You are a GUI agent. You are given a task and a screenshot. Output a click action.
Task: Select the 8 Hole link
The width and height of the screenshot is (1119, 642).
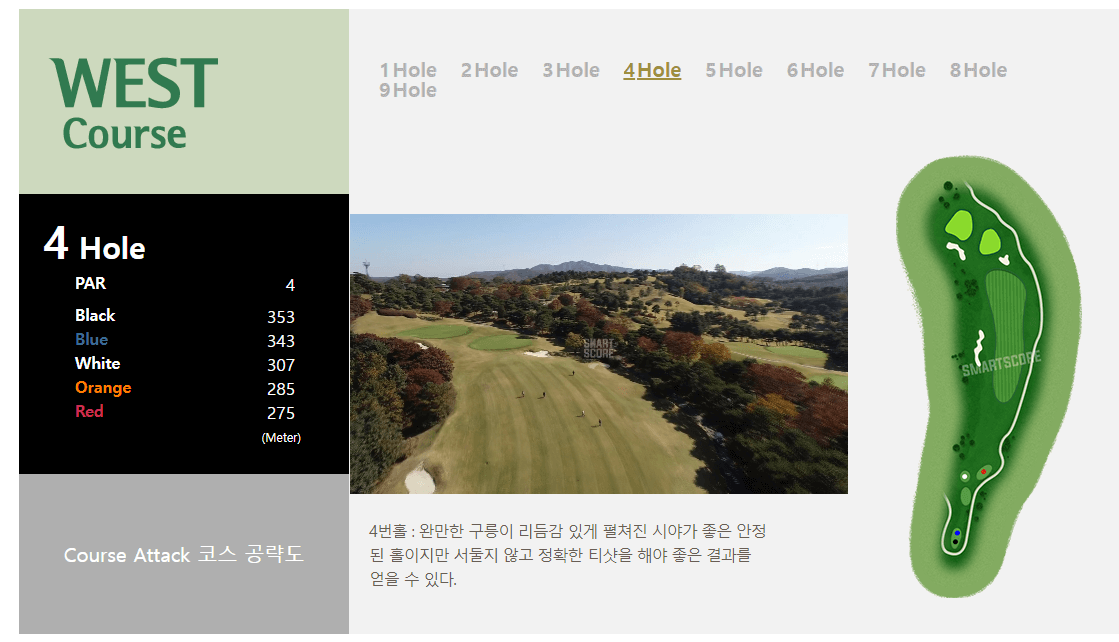[978, 70]
